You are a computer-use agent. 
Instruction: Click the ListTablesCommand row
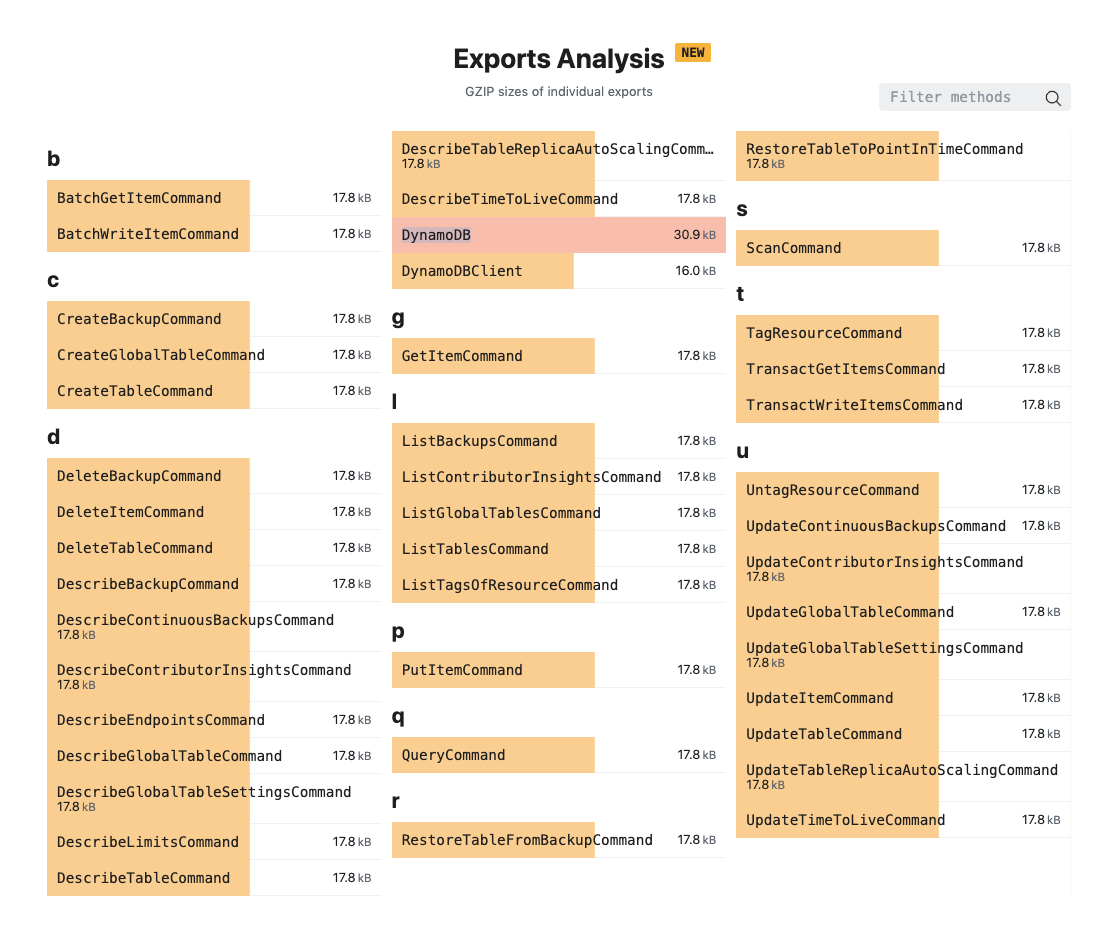490,548
